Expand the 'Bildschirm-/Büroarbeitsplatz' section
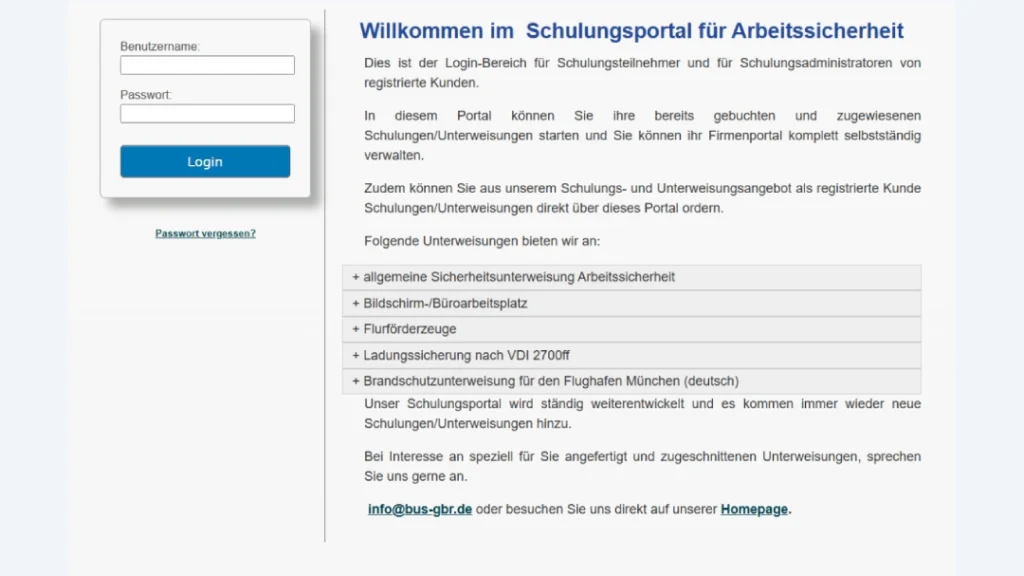The image size is (1024, 576). point(445,303)
